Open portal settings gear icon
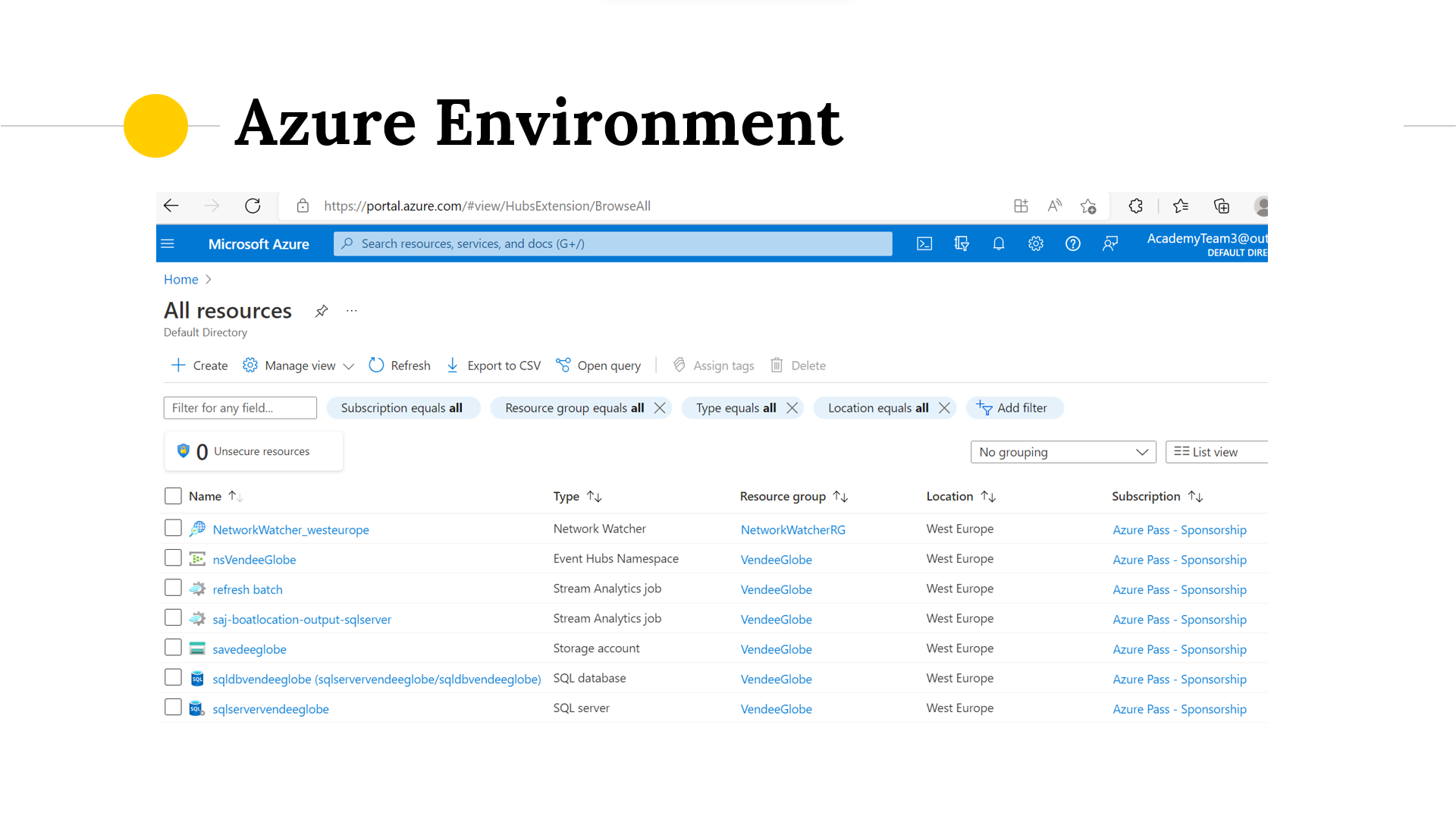Screen dimensions: 1456x819 1036,243
